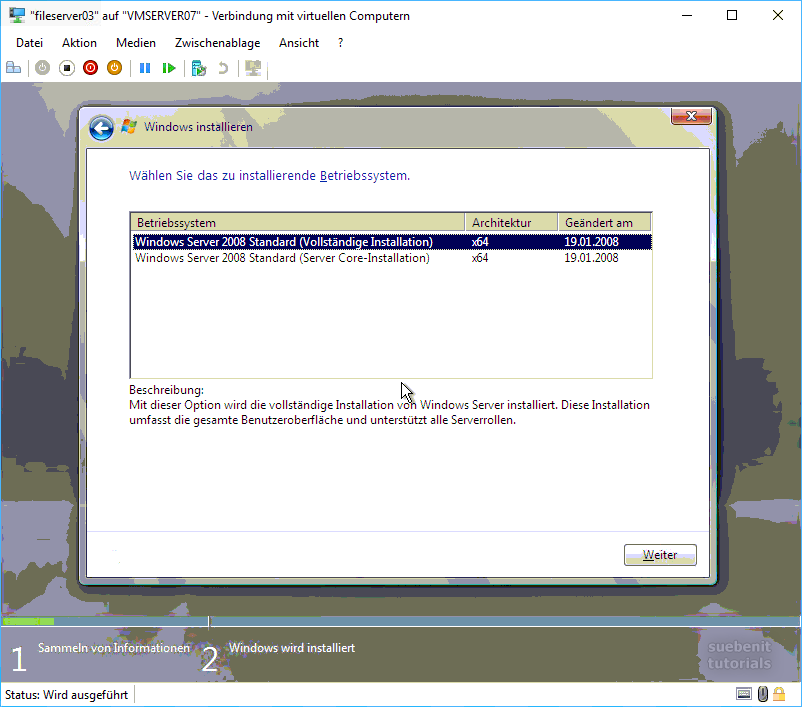Image resolution: width=802 pixels, height=707 pixels.
Task: Click the Revert (undo arrow) icon
Action: pyautogui.click(x=223, y=68)
